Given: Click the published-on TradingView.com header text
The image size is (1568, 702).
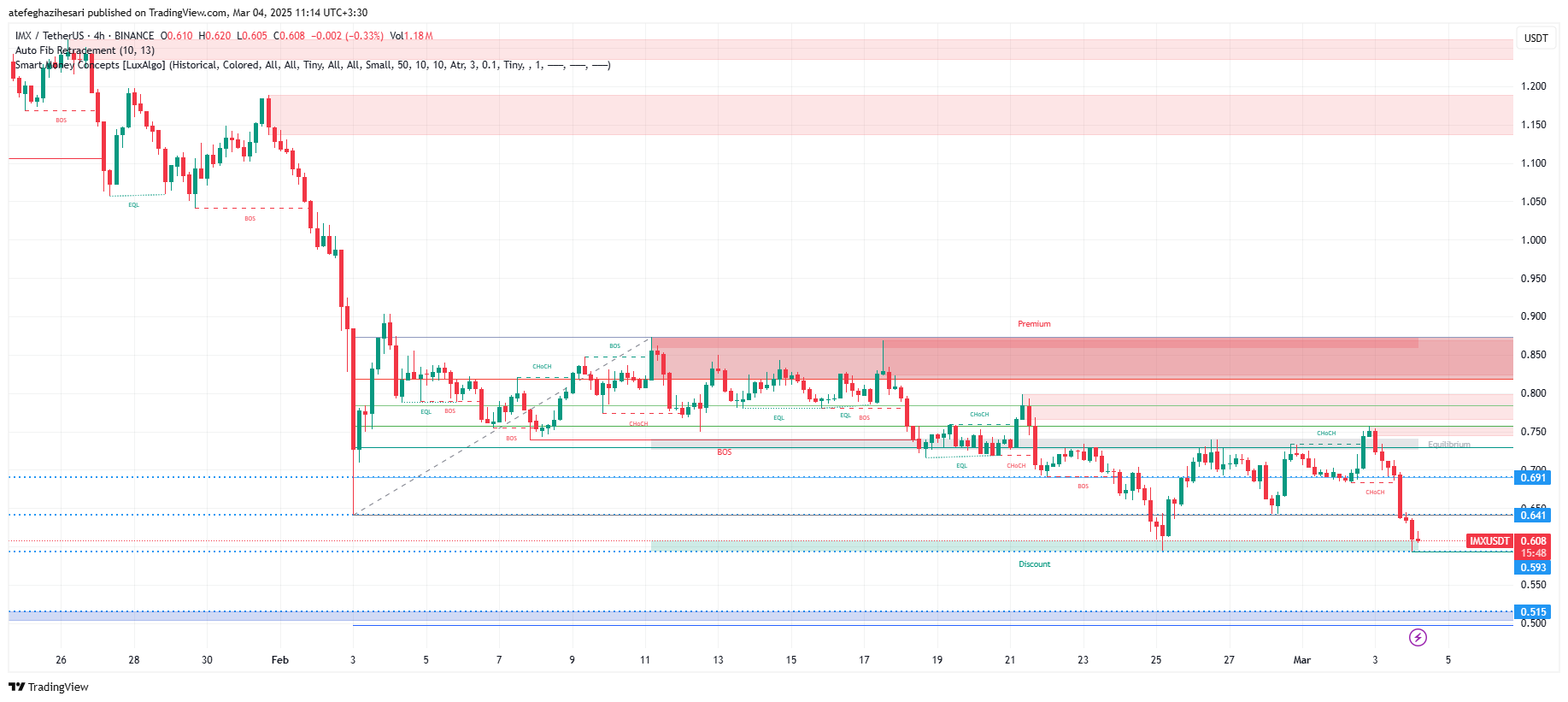Looking at the screenshot, I should click(x=188, y=13).
